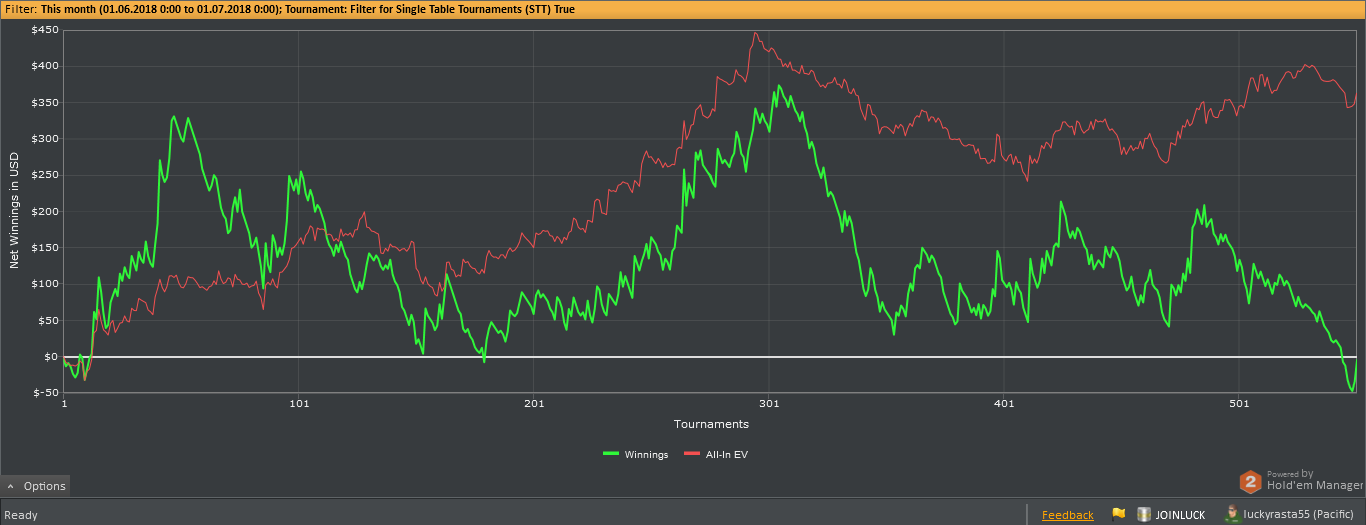Screen dimensions: 1366x525
Task: Click the luckyrasta55 player avatar icon
Action: pyautogui.click(x=1232, y=514)
